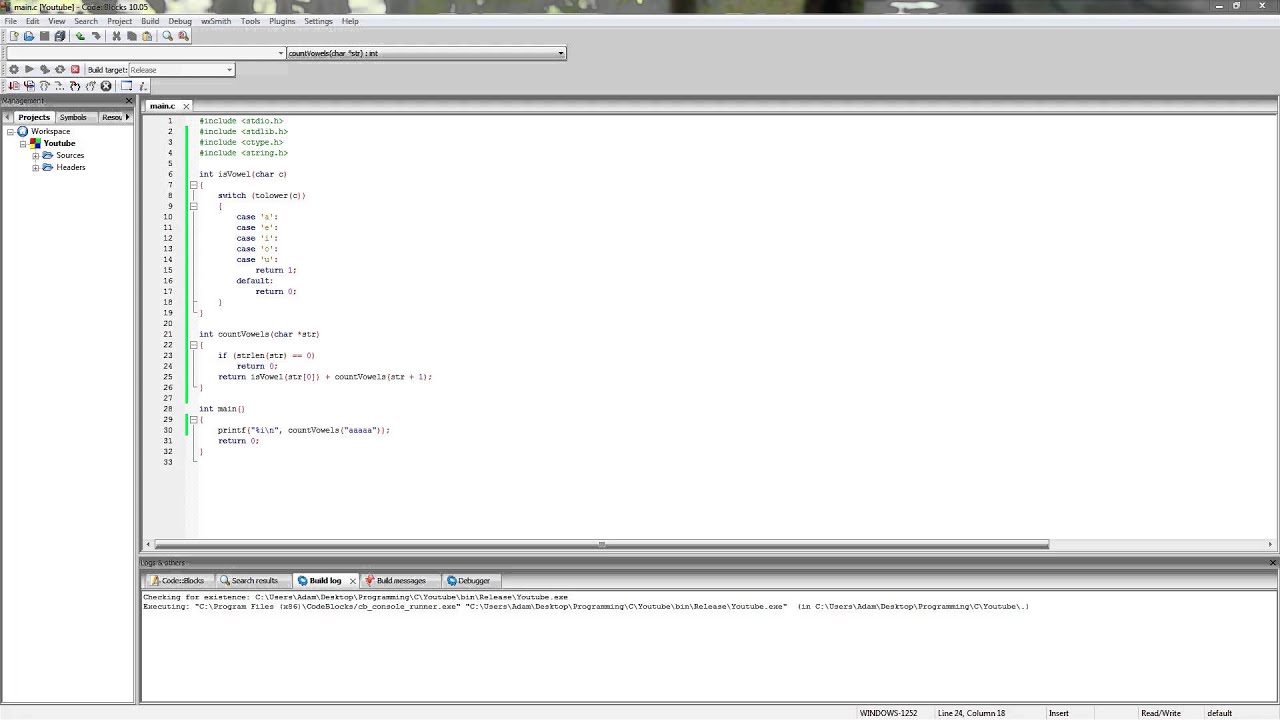Viewport: 1280px width, 720px height.
Task: Click the Find magnifier icon
Action: 167,36
